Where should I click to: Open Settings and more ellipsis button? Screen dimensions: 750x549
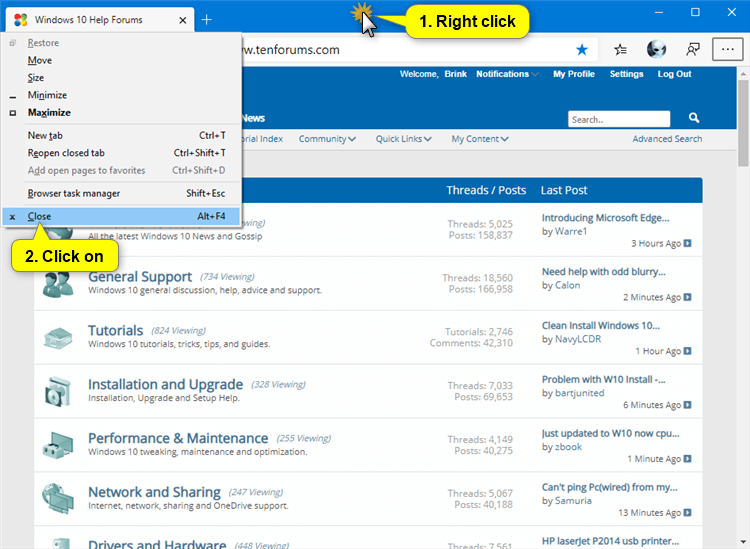pos(728,49)
